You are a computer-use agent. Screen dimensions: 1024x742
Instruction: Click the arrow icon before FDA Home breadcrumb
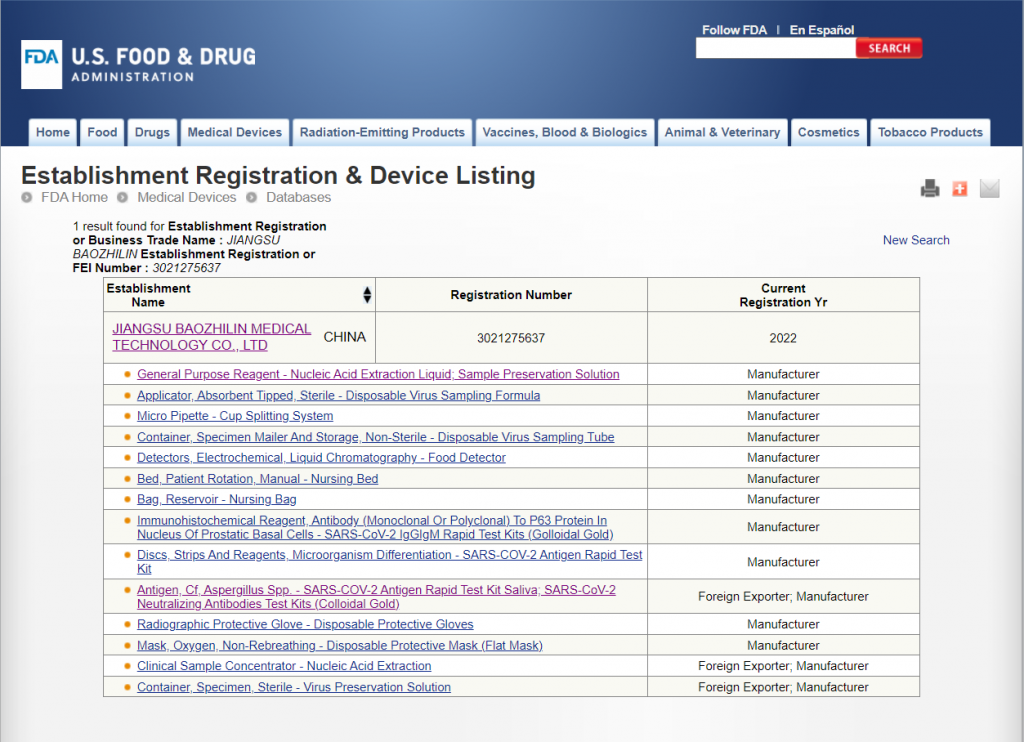click(27, 198)
